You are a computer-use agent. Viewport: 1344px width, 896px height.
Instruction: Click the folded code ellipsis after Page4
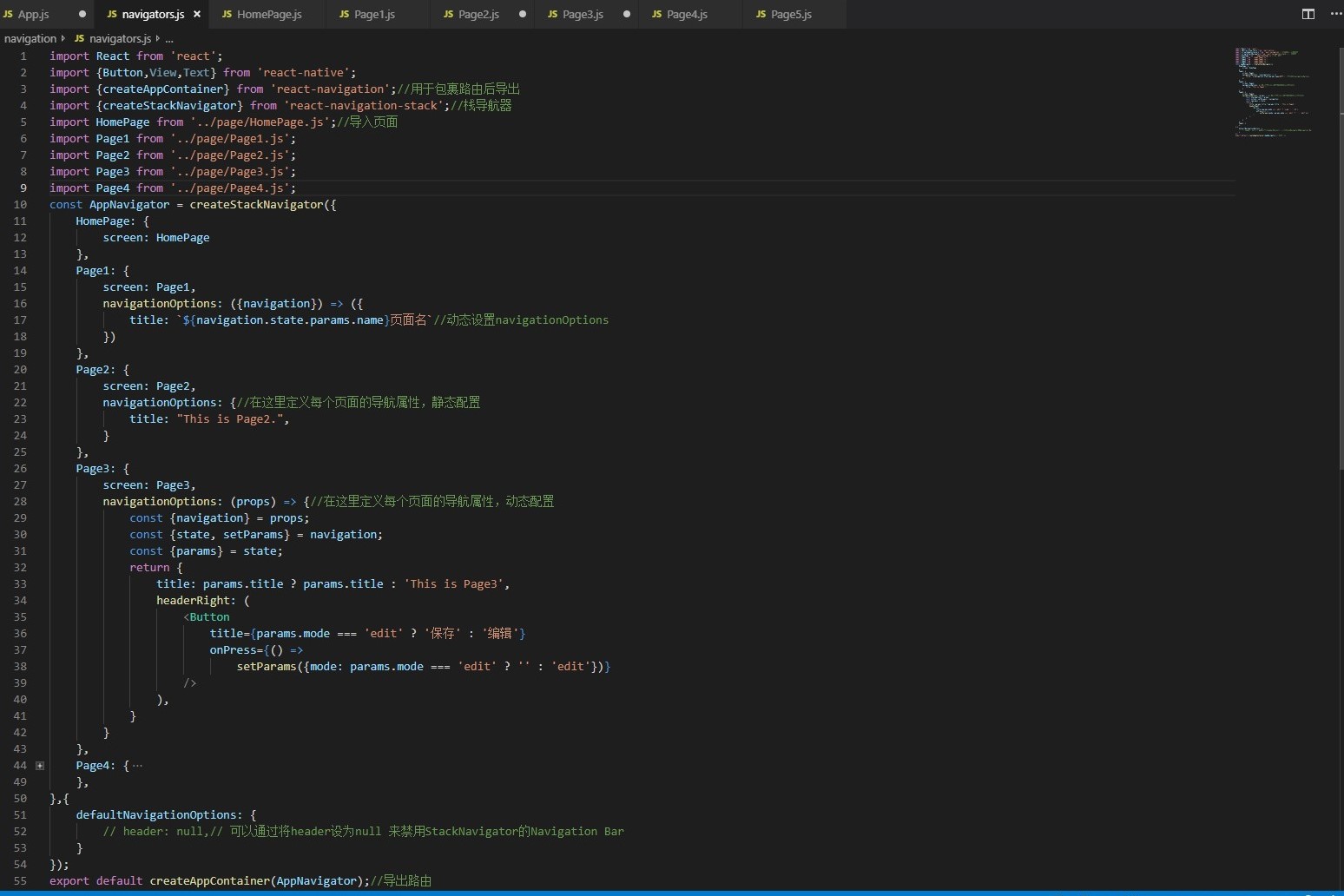point(137,766)
